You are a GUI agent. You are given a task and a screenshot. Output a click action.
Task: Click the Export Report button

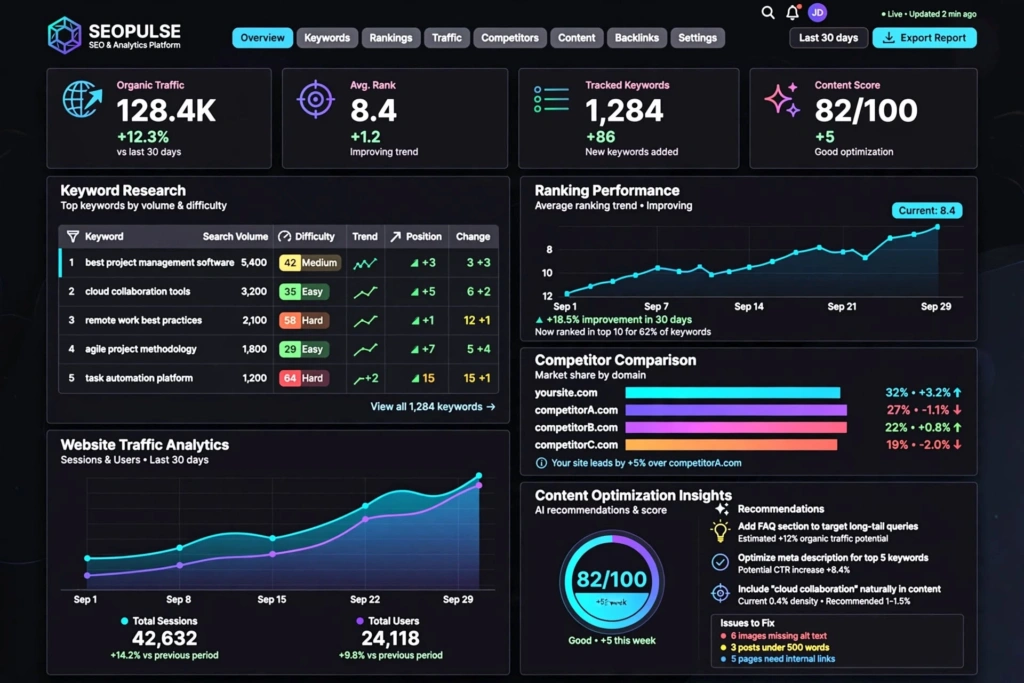point(925,38)
